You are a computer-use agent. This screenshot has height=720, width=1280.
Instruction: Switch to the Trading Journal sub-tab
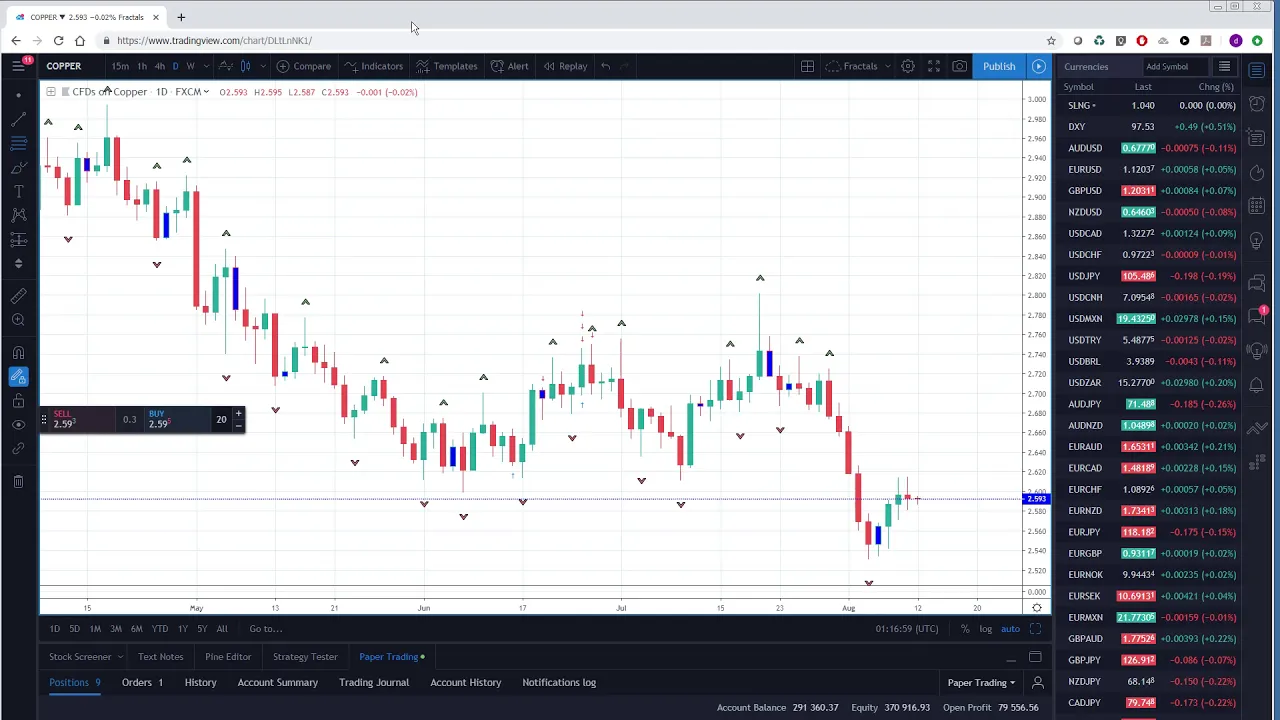[x=374, y=683]
